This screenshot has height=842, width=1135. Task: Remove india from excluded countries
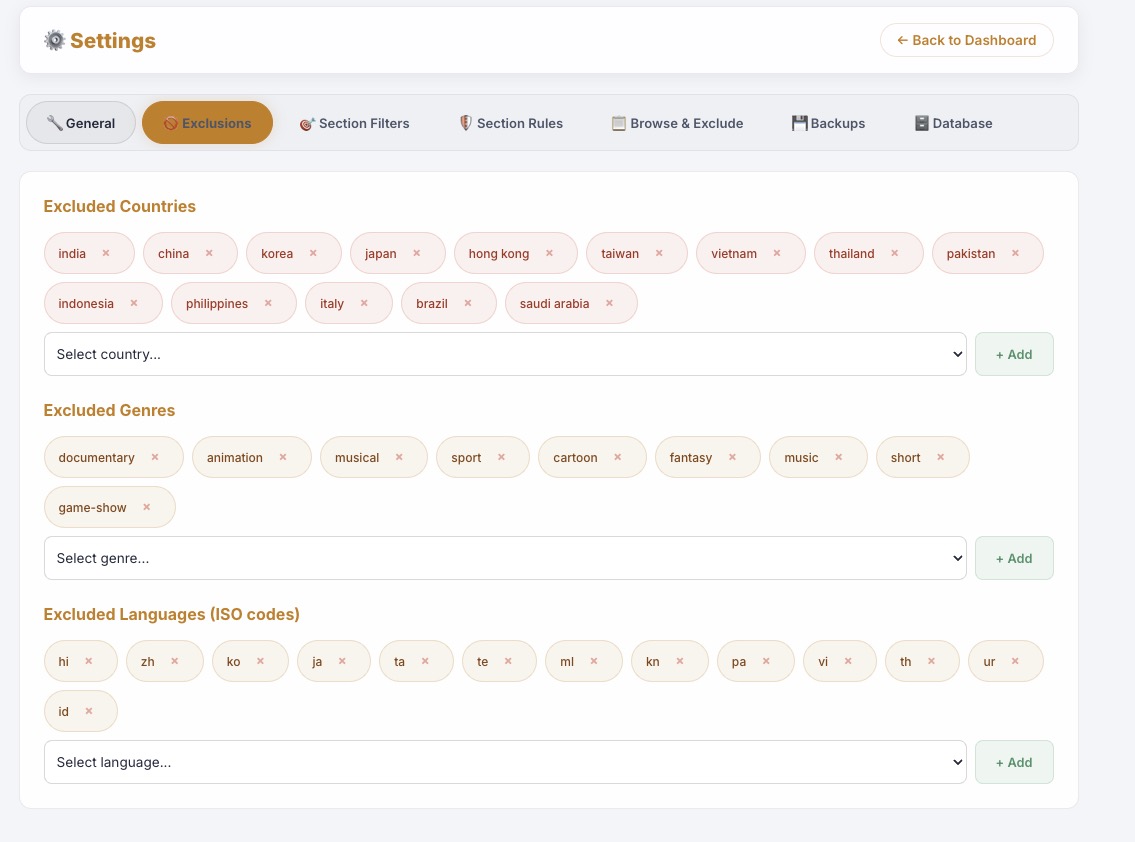106,253
